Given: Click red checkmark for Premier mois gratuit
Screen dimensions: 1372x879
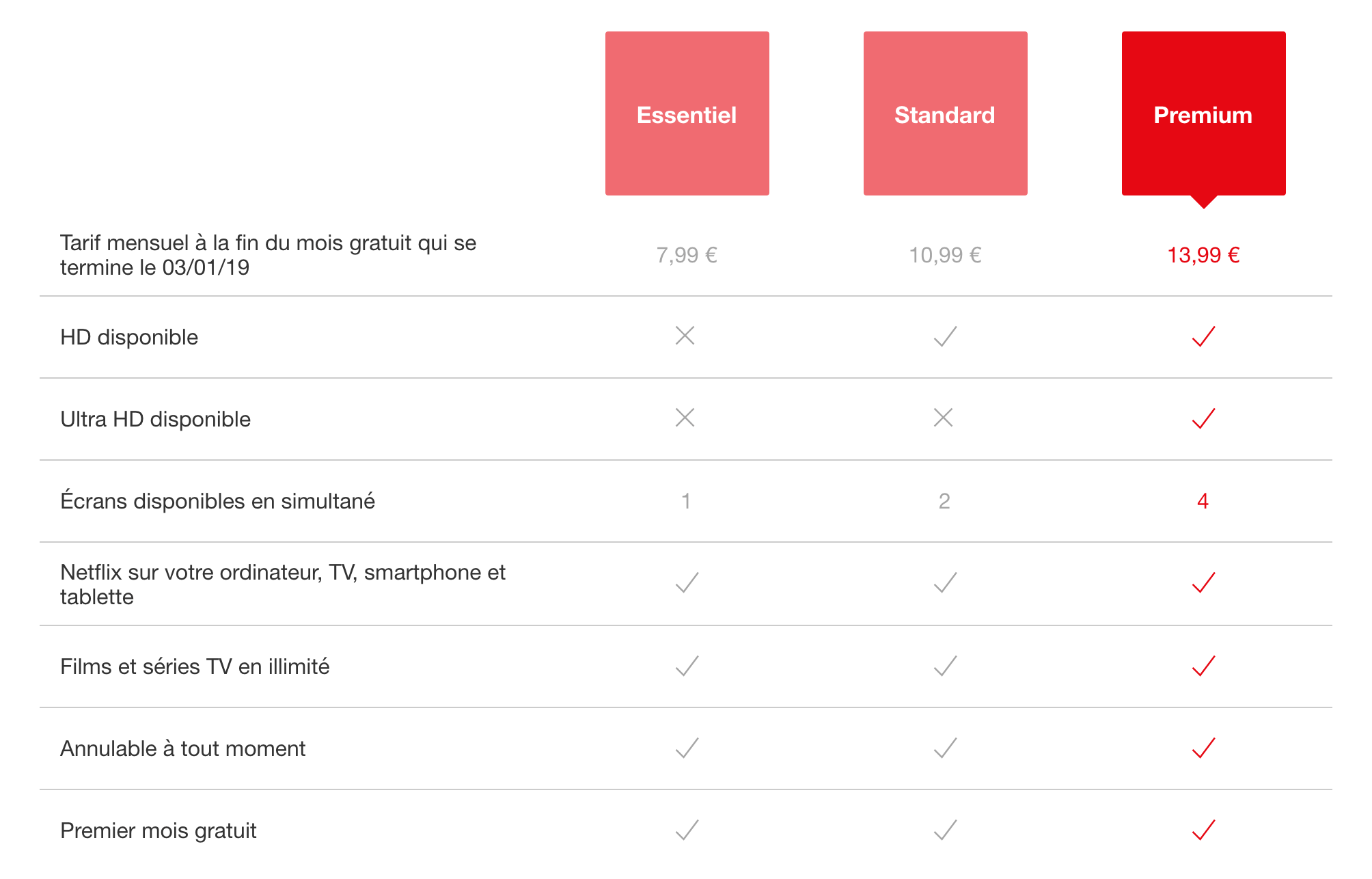Looking at the screenshot, I should [x=1204, y=830].
